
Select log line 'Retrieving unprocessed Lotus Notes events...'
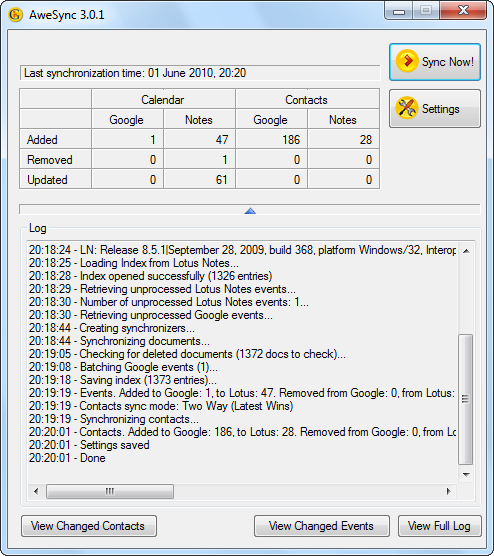coord(162,289)
